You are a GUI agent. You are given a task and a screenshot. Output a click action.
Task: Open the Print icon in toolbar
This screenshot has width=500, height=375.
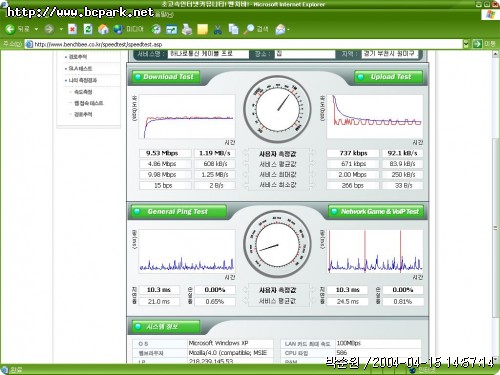(x=187, y=29)
